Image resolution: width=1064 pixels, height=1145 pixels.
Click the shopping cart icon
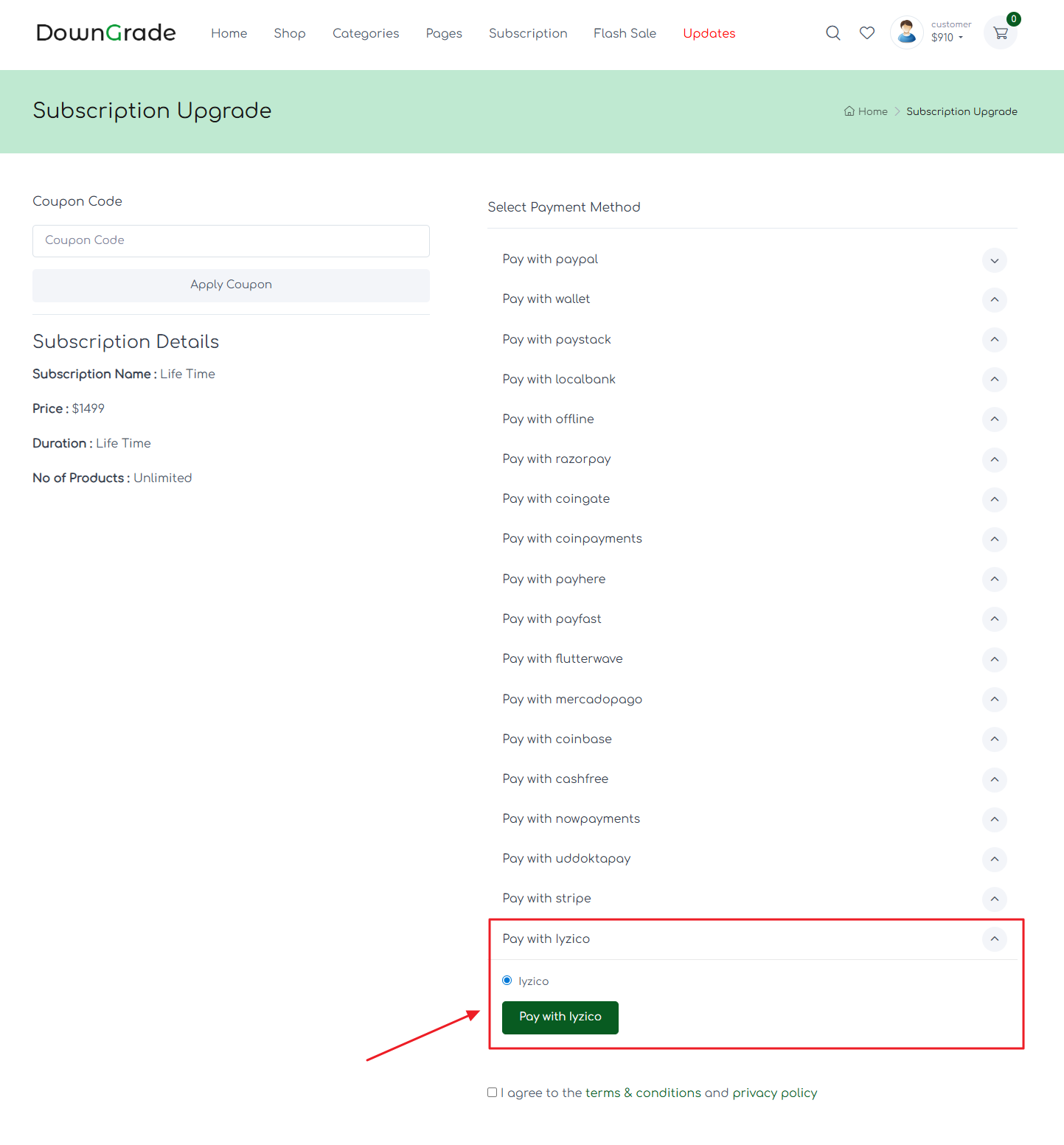pyautogui.click(x=1001, y=33)
